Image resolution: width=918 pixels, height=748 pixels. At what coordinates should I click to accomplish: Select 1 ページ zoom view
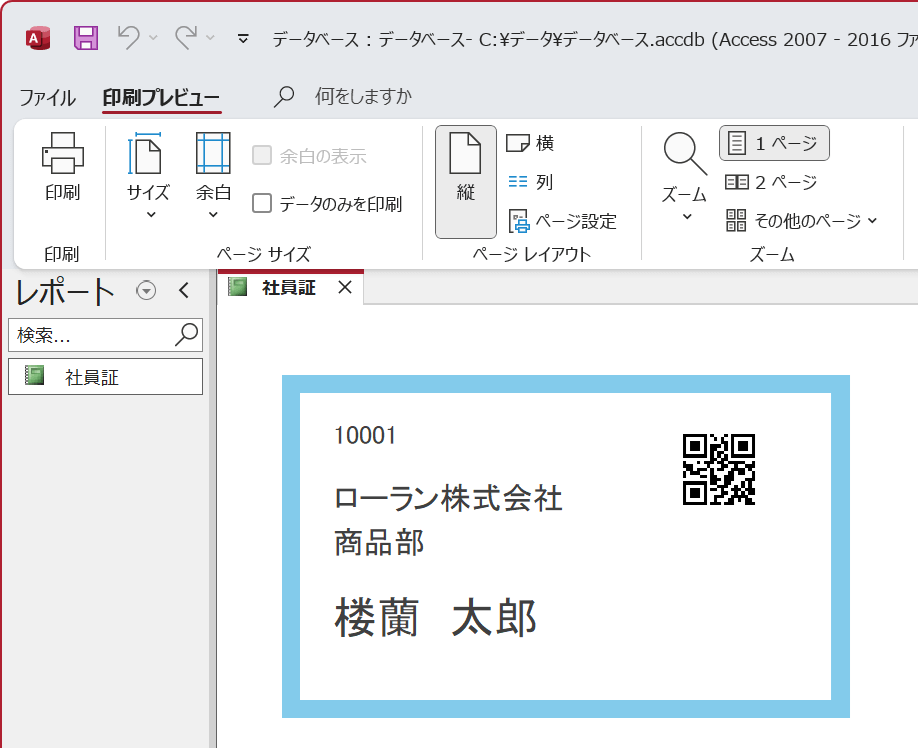pyautogui.click(x=774, y=142)
